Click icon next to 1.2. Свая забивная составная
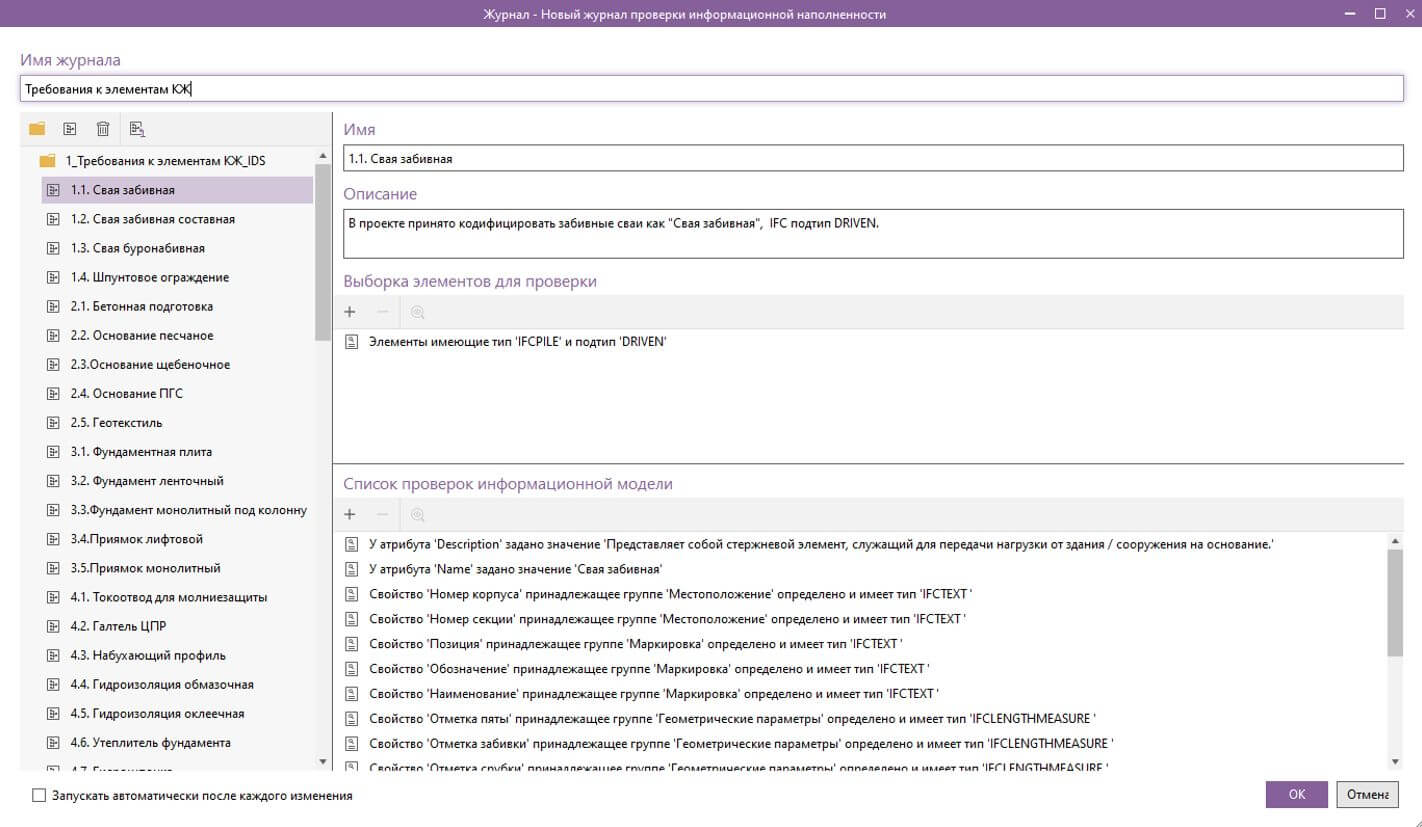Image resolution: width=1422 pixels, height=827 pixels. (53, 219)
